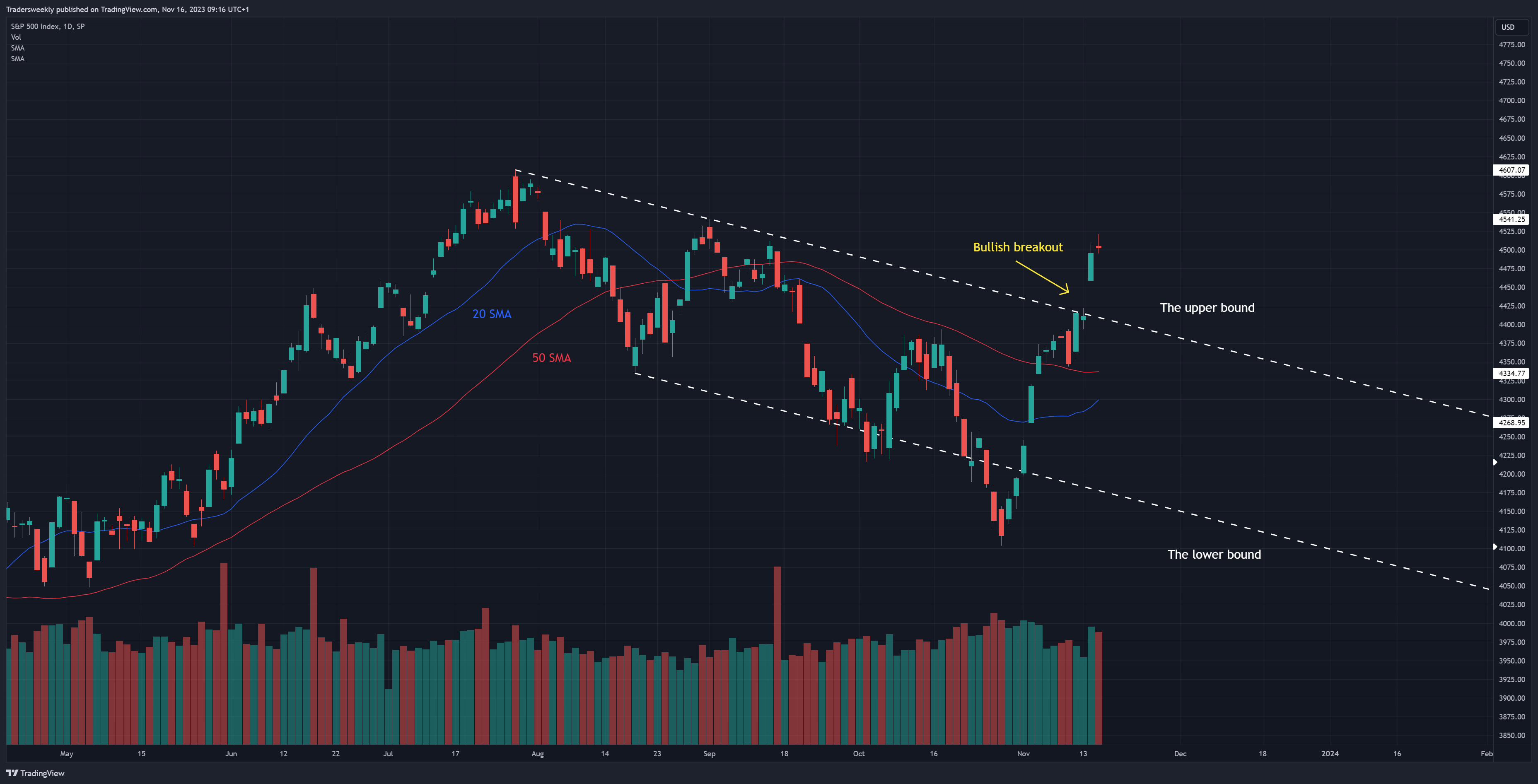Click the yellow arrow drawing below Bullish breakout
Image resolution: width=1538 pixels, height=784 pixels.
[1043, 277]
